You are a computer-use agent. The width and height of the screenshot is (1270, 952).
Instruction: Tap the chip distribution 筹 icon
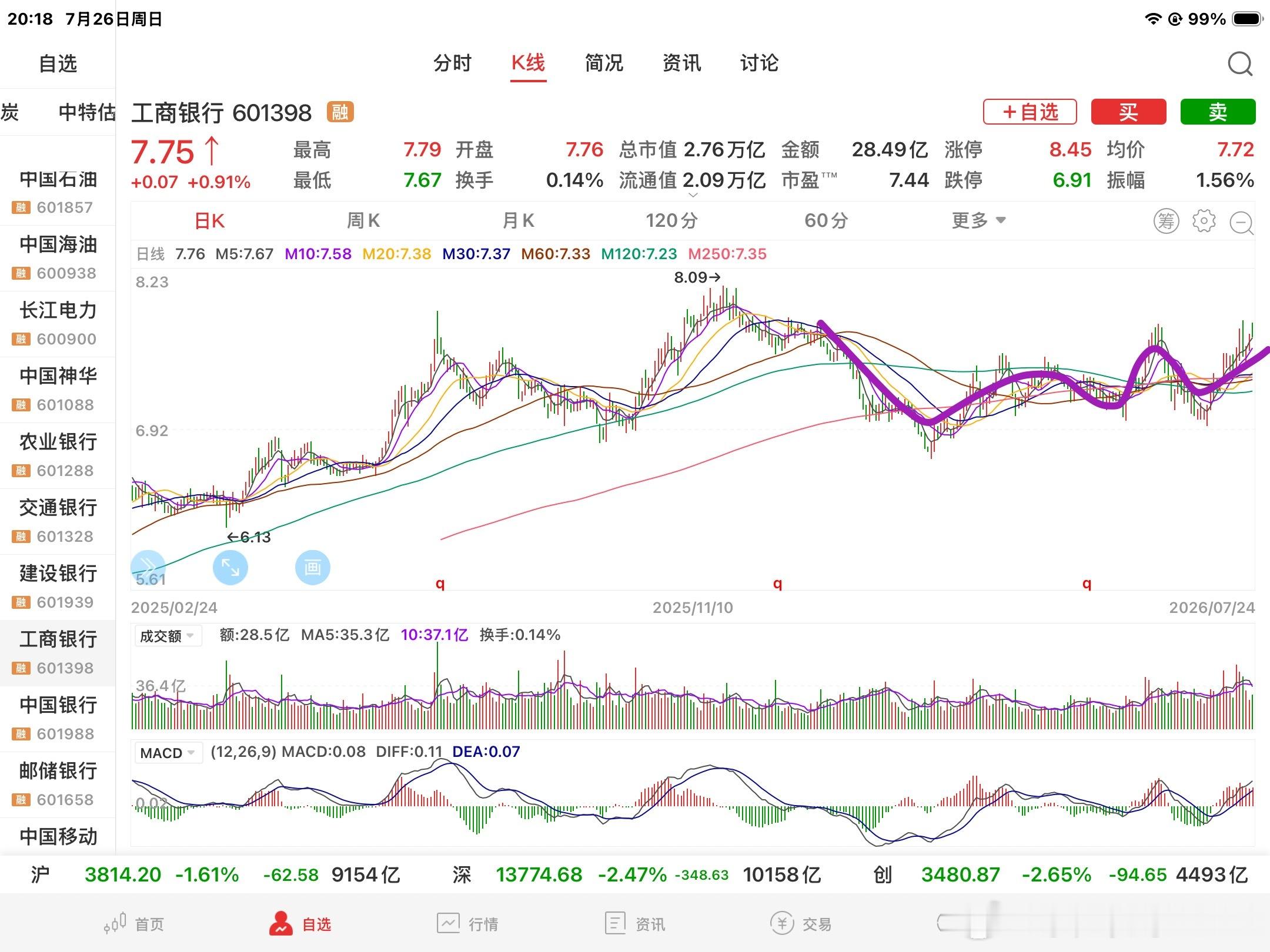pos(1166,221)
